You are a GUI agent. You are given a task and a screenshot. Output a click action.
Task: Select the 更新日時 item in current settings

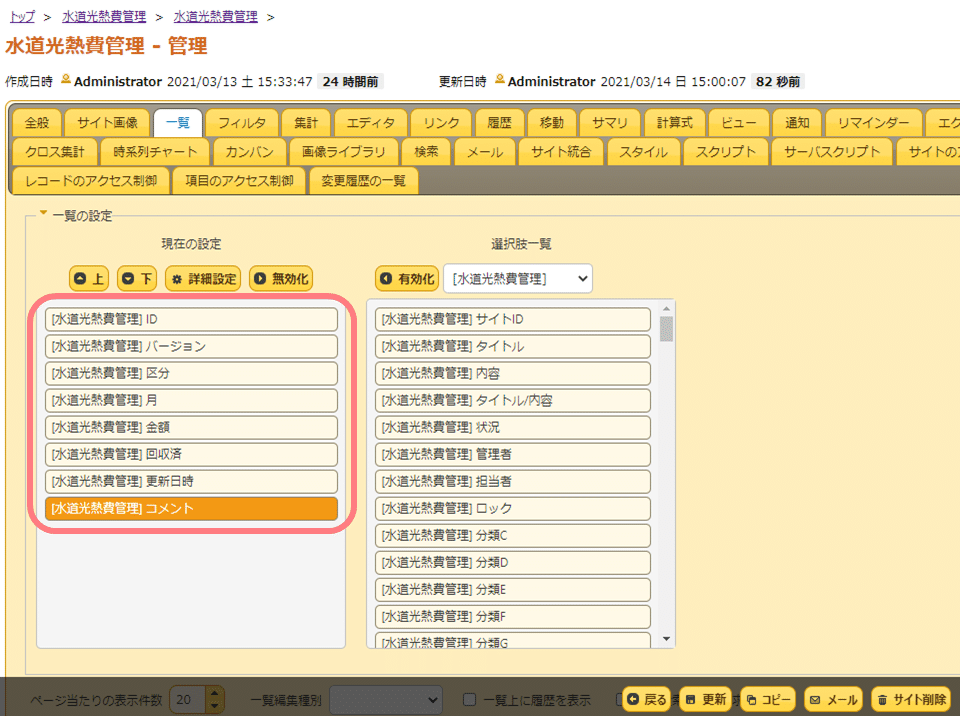[191, 481]
